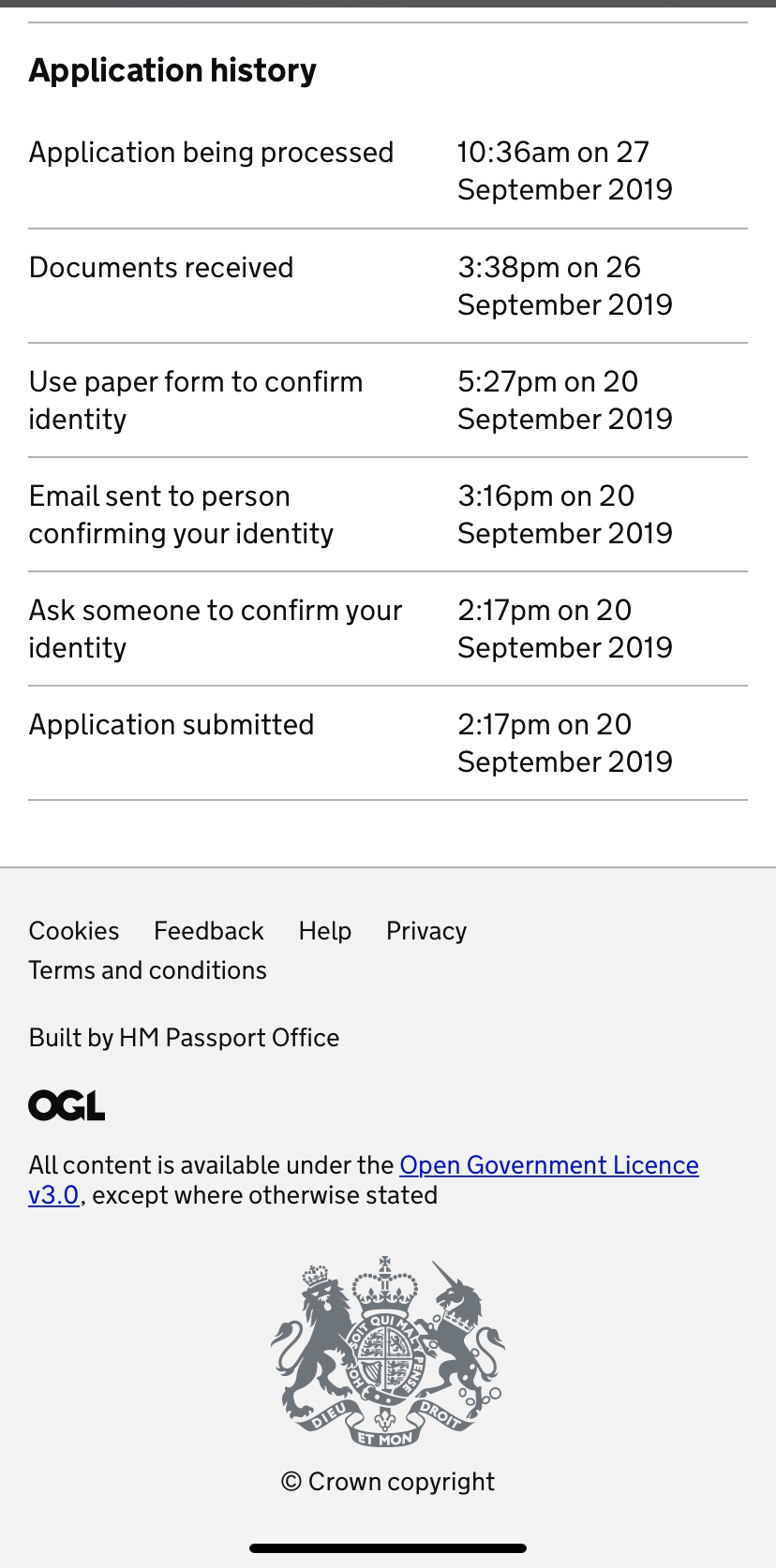Click Built by HM Passport Office text
The width and height of the screenshot is (776, 1568).
[x=184, y=1037]
